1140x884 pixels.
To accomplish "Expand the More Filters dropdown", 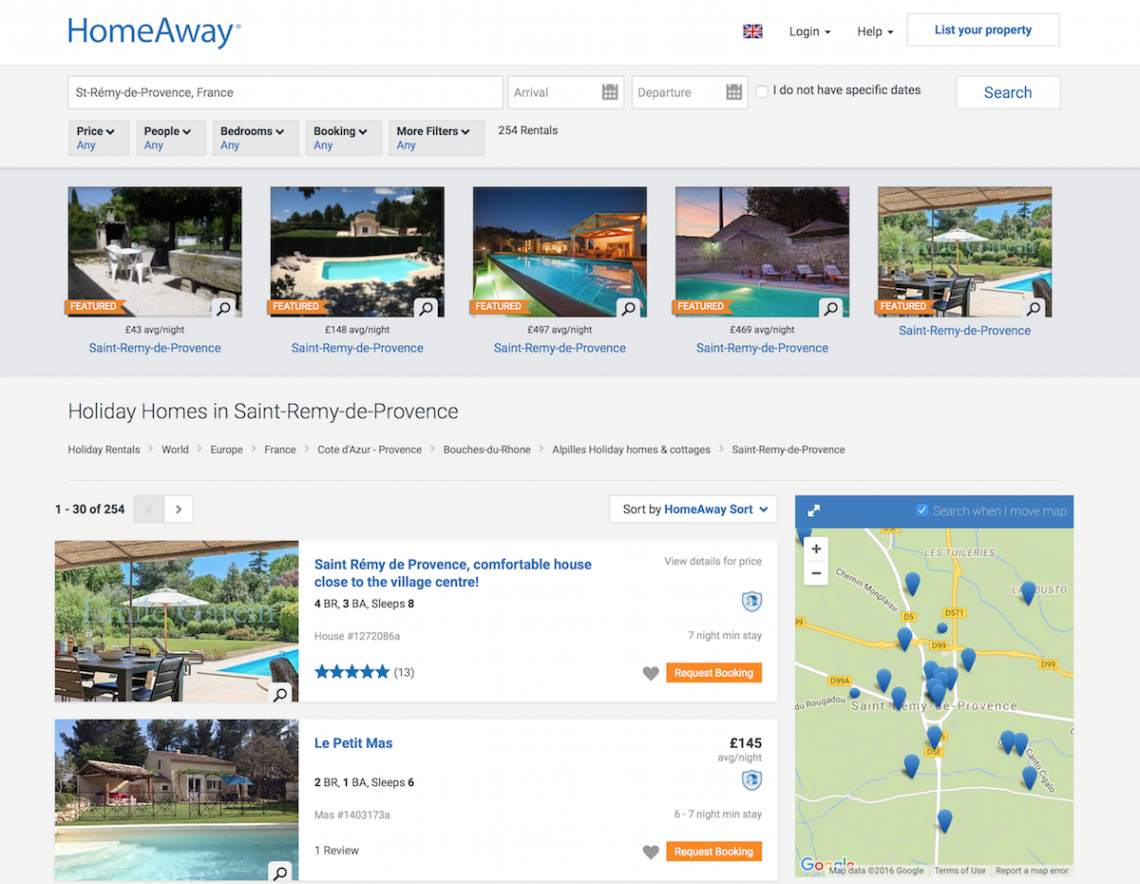I will point(436,137).
